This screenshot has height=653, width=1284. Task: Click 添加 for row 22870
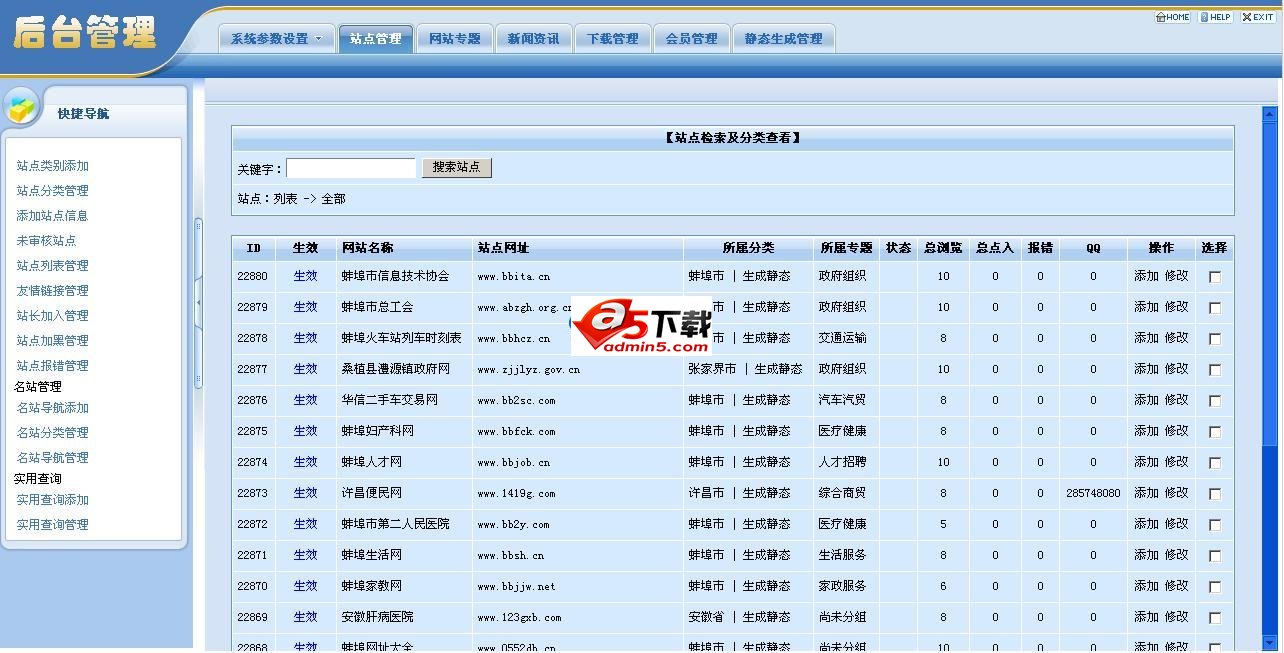(1146, 586)
